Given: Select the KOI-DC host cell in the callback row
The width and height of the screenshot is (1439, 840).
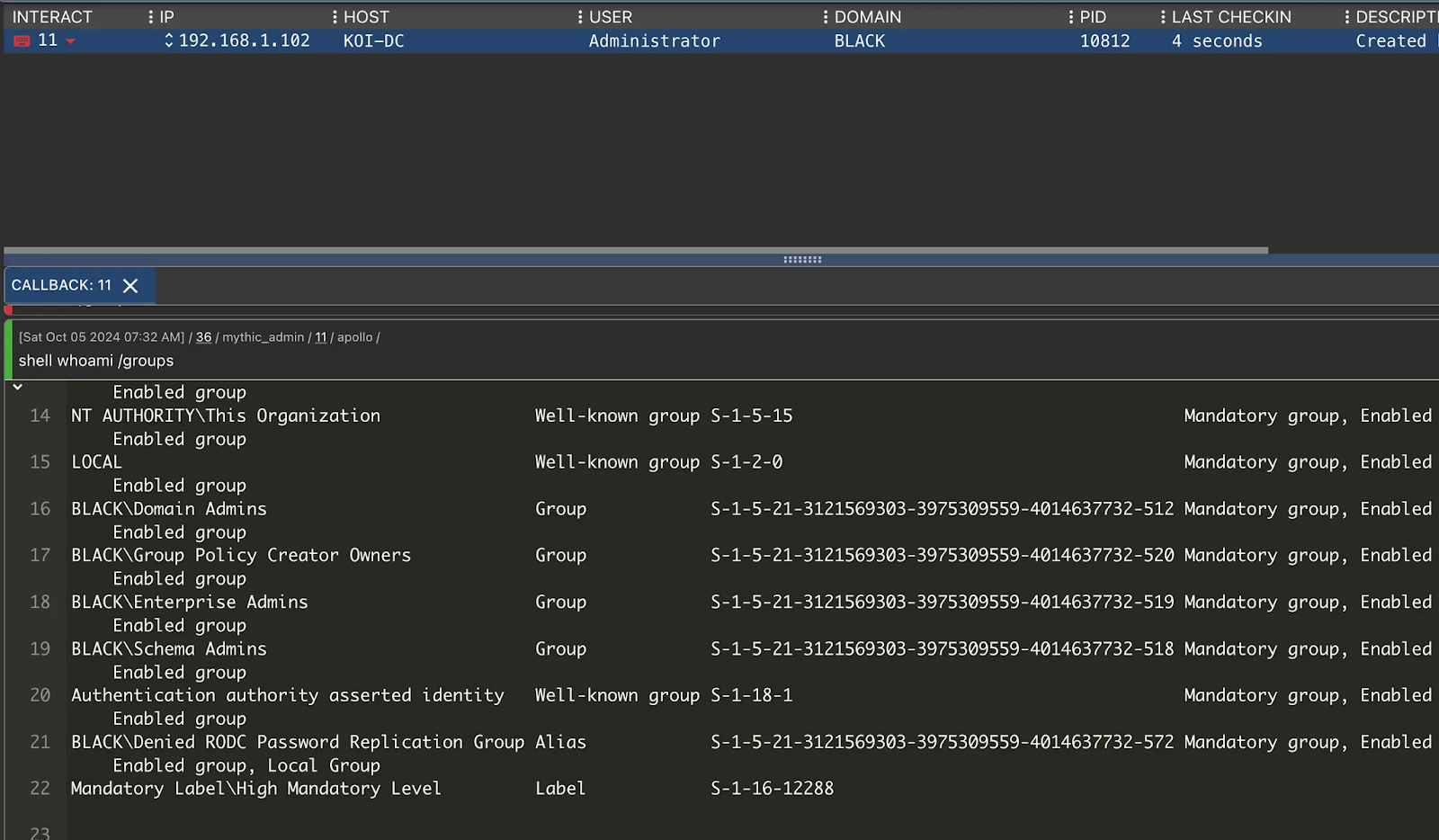Looking at the screenshot, I should coord(373,40).
